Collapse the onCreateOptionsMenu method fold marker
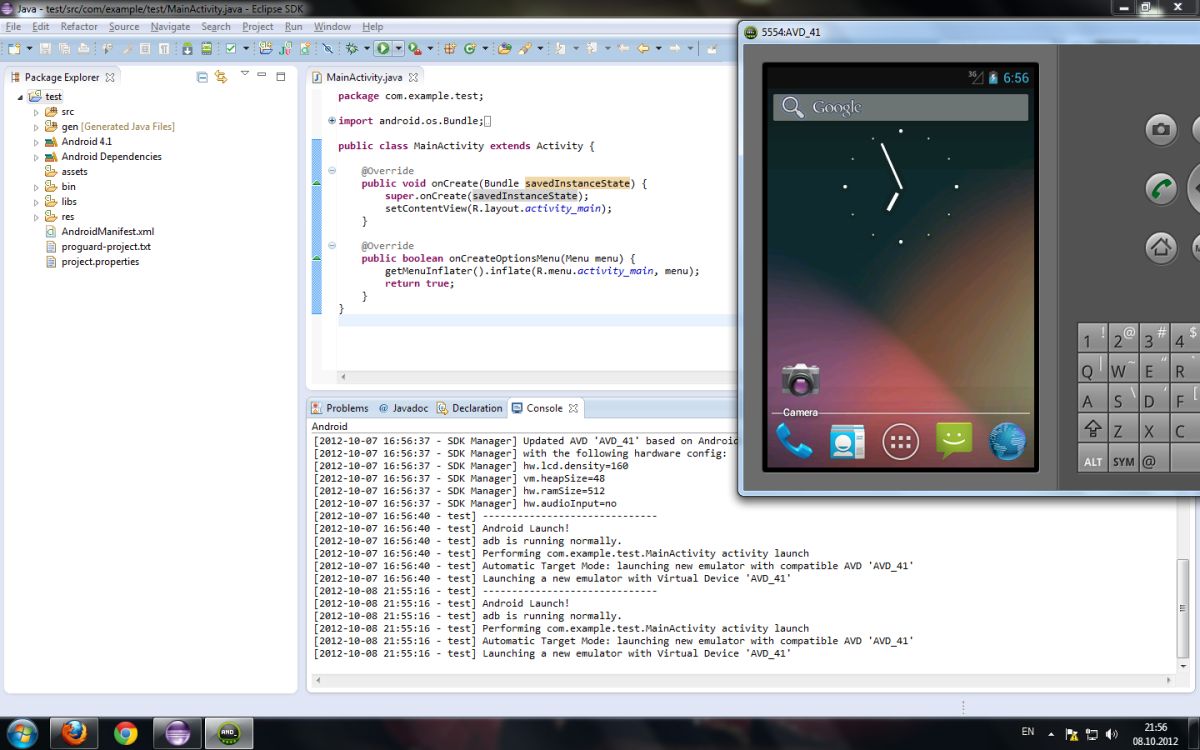The image size is (1200, 750). pyautogui.click(x=332, y=246)
